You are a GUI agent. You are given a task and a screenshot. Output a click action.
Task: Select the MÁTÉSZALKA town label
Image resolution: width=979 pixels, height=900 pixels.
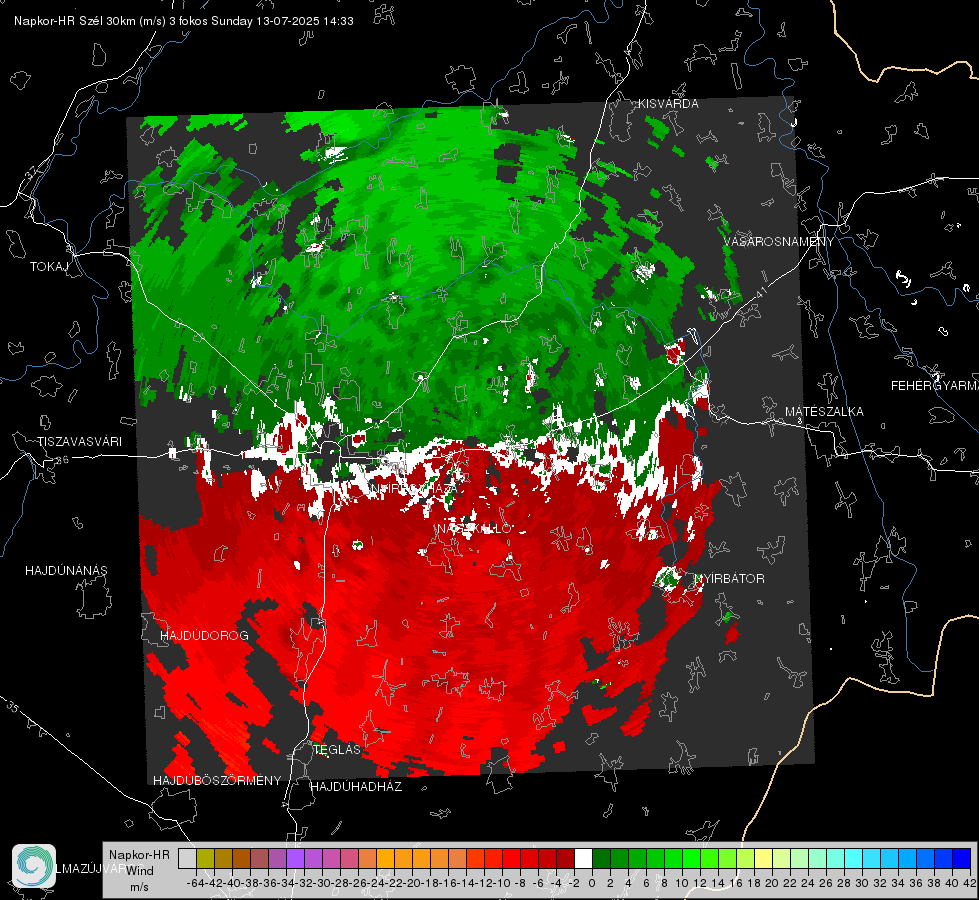tap(824, 411)
